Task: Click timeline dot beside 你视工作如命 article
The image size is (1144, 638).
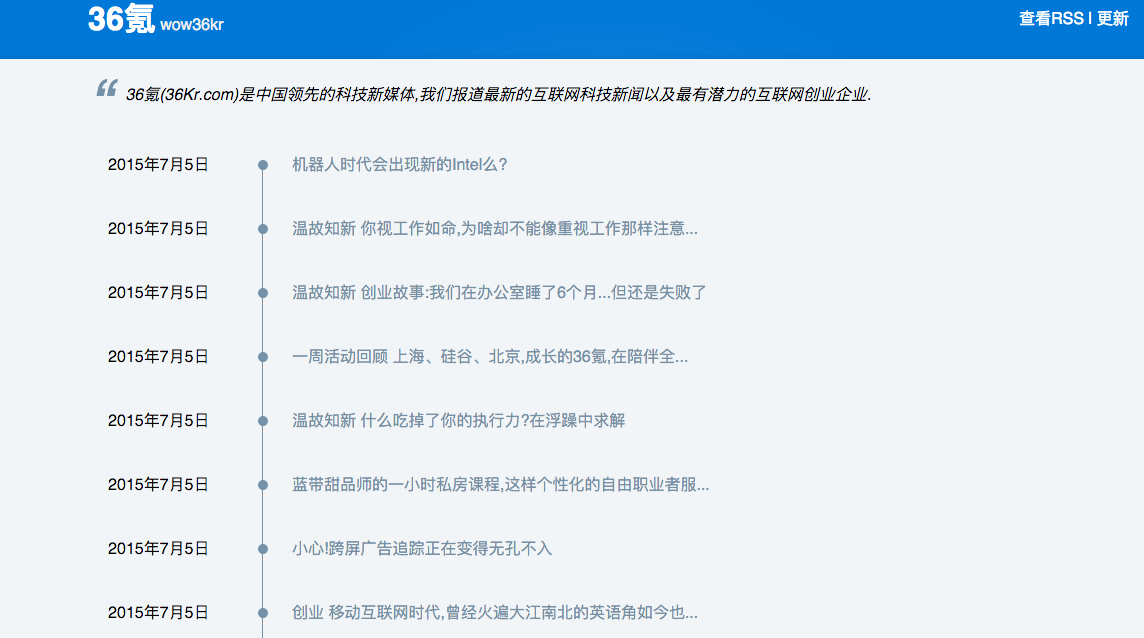Action: [263, 229]
